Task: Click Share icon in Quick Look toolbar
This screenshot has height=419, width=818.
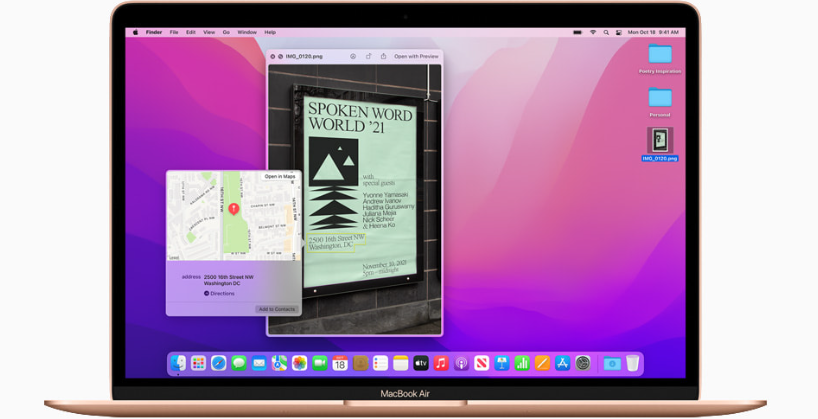Action: click(383, 56)
